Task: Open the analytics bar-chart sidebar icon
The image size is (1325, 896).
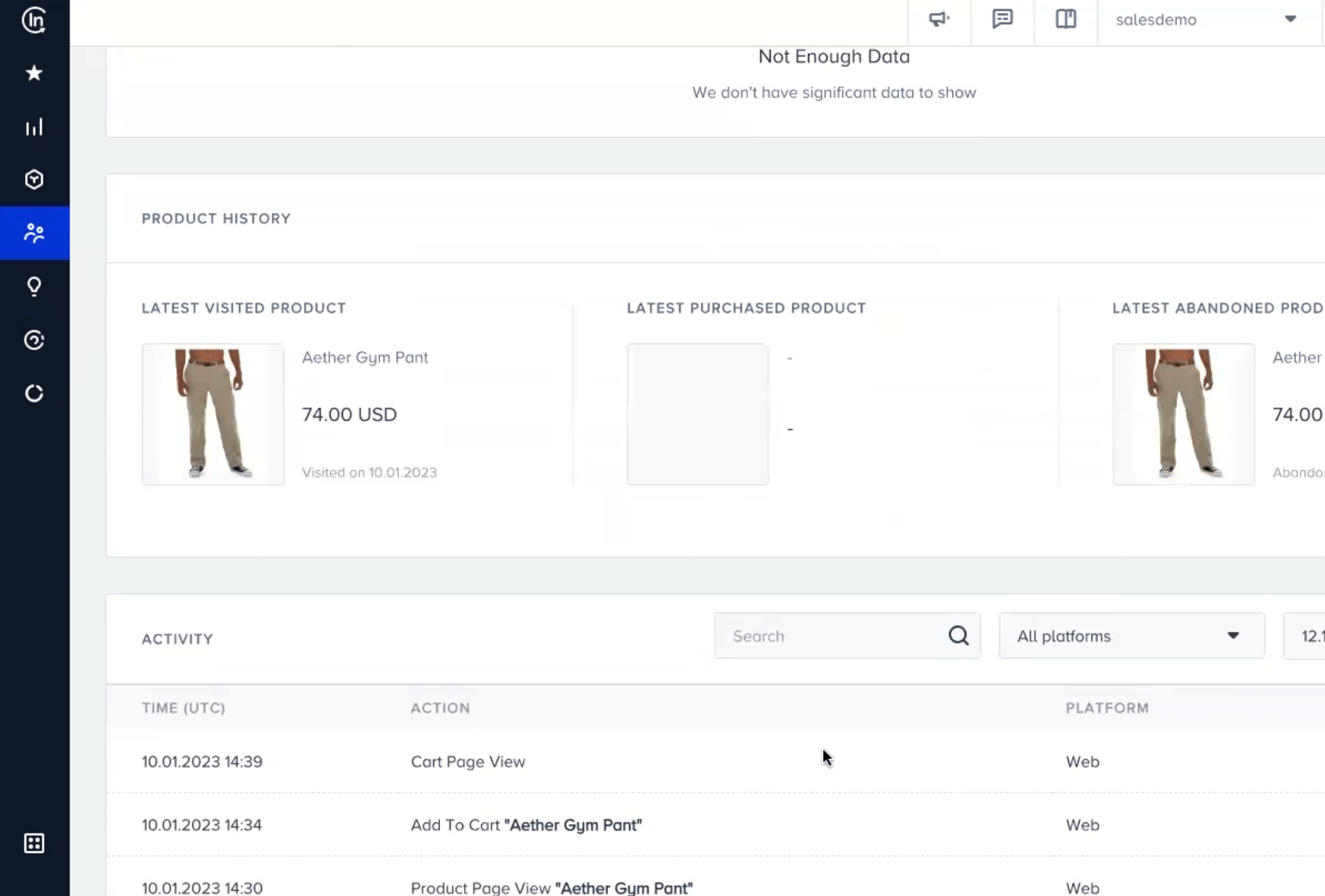Action: 33,127
